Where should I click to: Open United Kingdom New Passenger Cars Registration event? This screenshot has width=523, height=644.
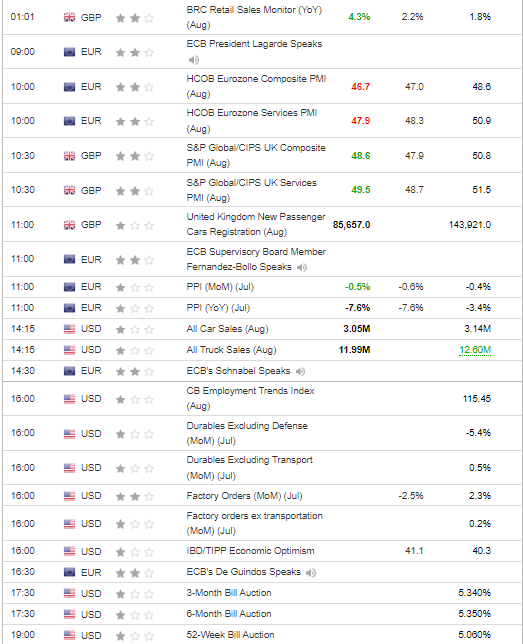coord(256,224)
